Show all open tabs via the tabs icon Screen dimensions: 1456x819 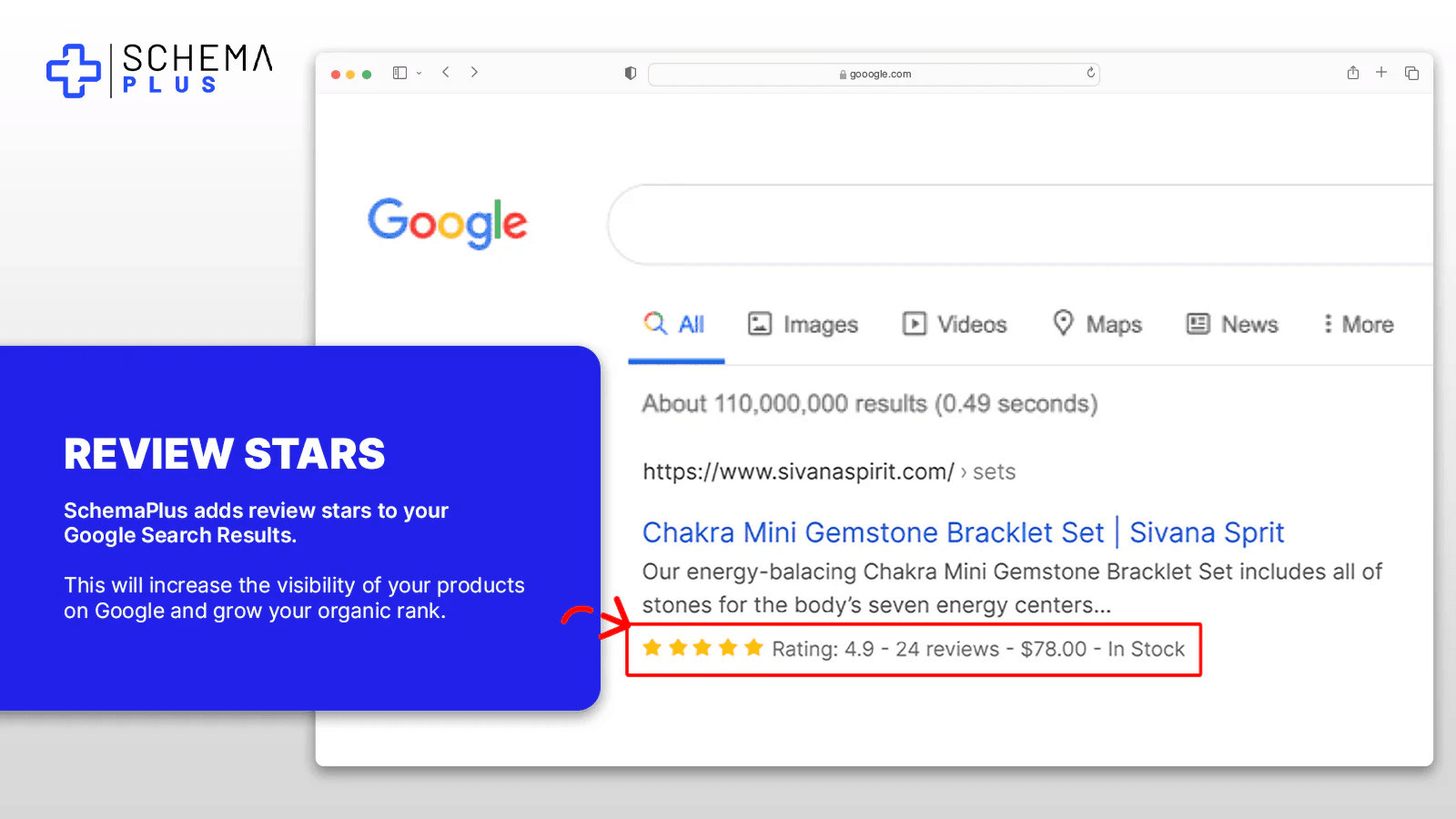[x=1411, y=73]
